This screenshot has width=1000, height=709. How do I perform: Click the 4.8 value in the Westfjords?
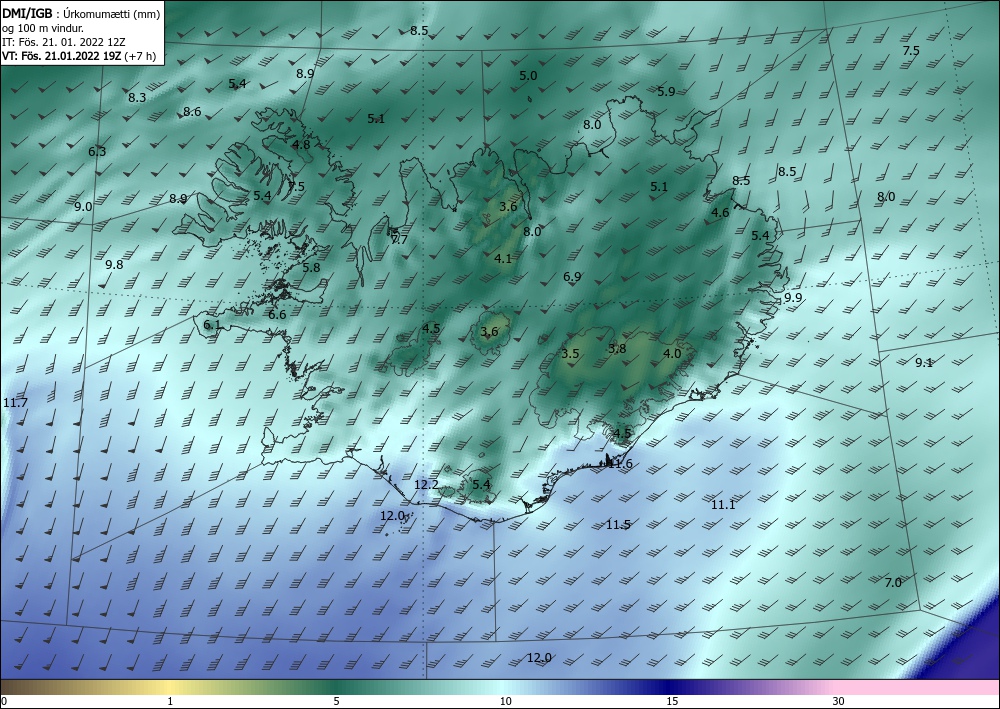[x=301, y=145]
